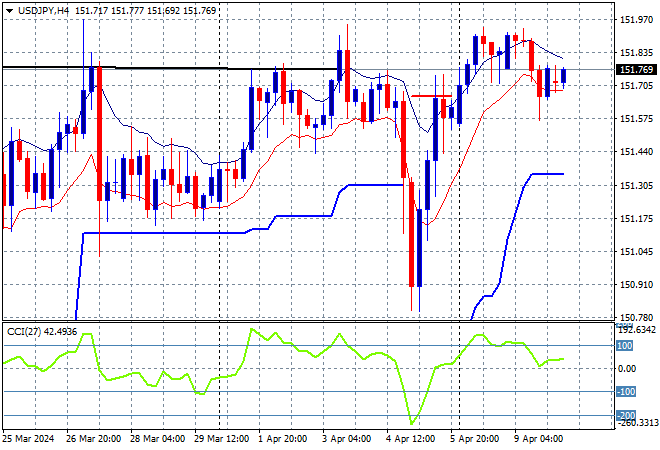Click the 151.175 price axis label
The height and width of the screenshot is (450, 660).
pos(636,218)
